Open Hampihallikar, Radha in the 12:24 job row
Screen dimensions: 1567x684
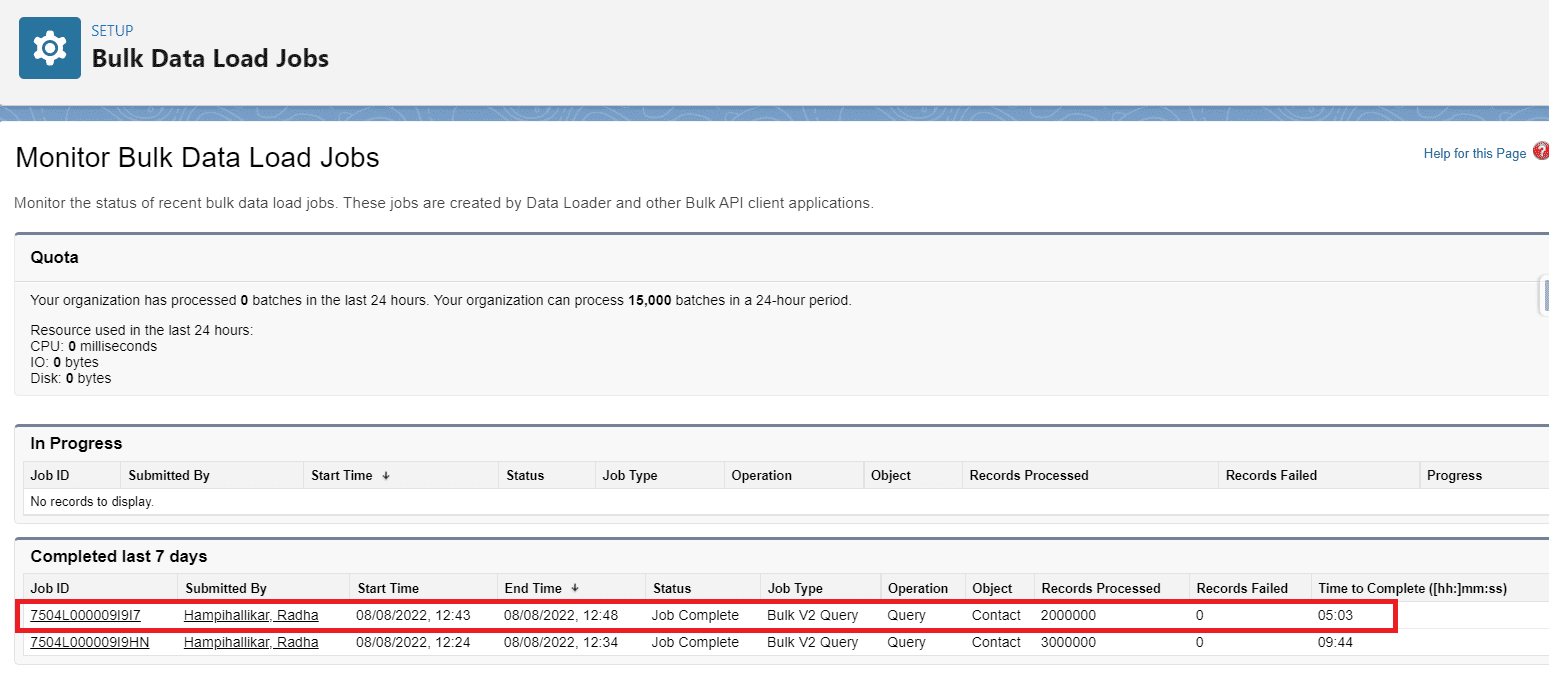251,642
